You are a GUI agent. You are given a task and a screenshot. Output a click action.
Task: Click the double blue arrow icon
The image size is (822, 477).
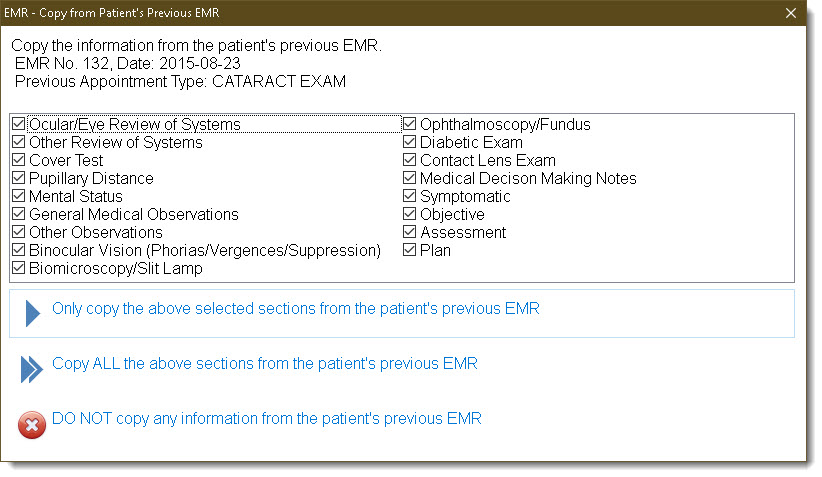pos(31,370)
